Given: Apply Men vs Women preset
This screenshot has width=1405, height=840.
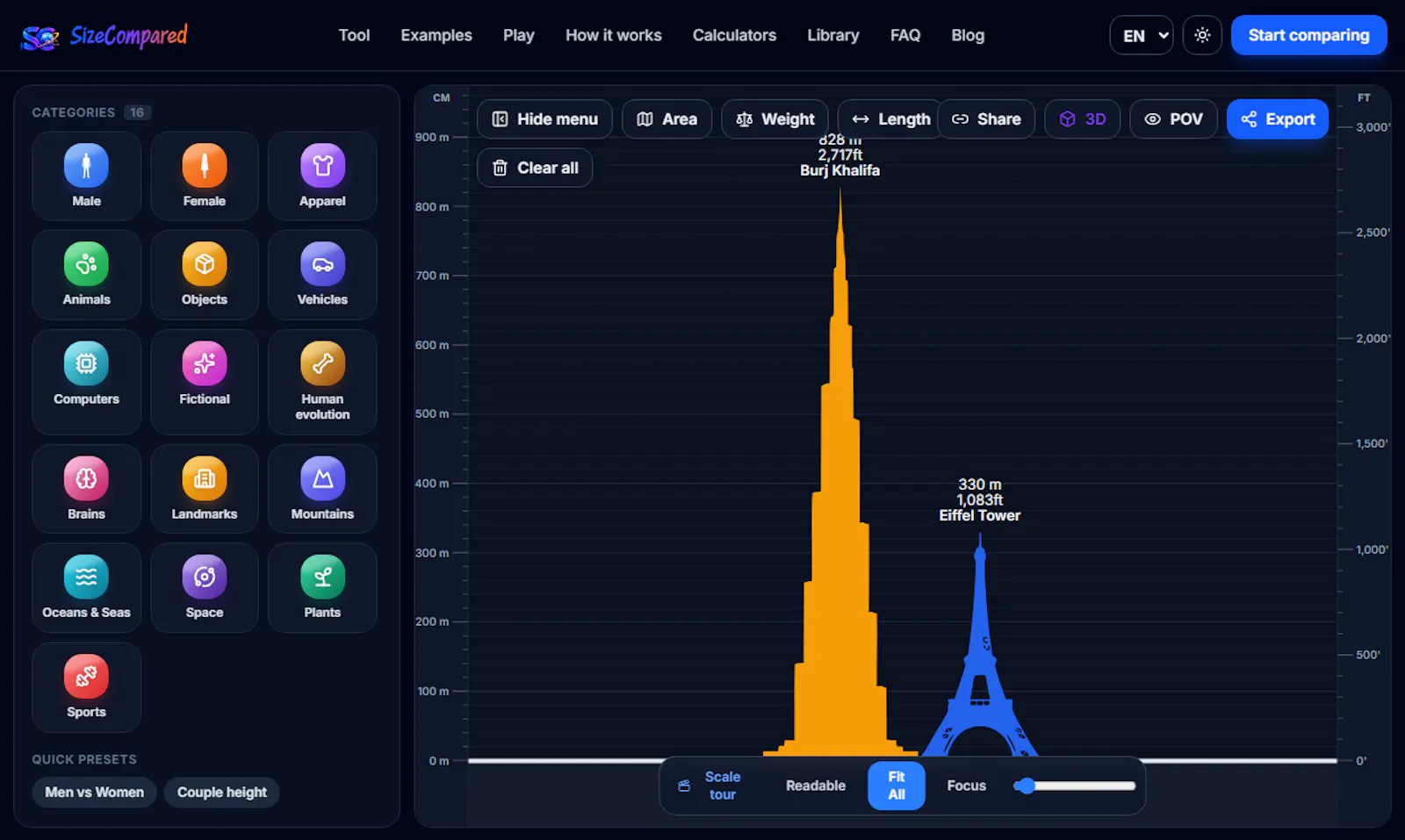Looking at the screenshot, I should coord(94,792).
